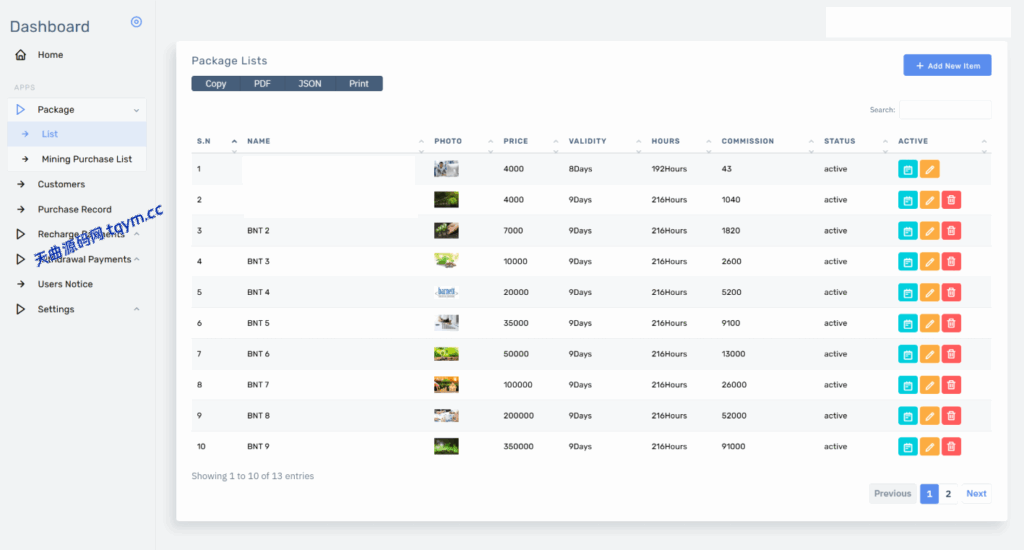This screenshot has height=550, width=1024.
Task: Select page 1 in pagination
Action: tap(929, 494)
